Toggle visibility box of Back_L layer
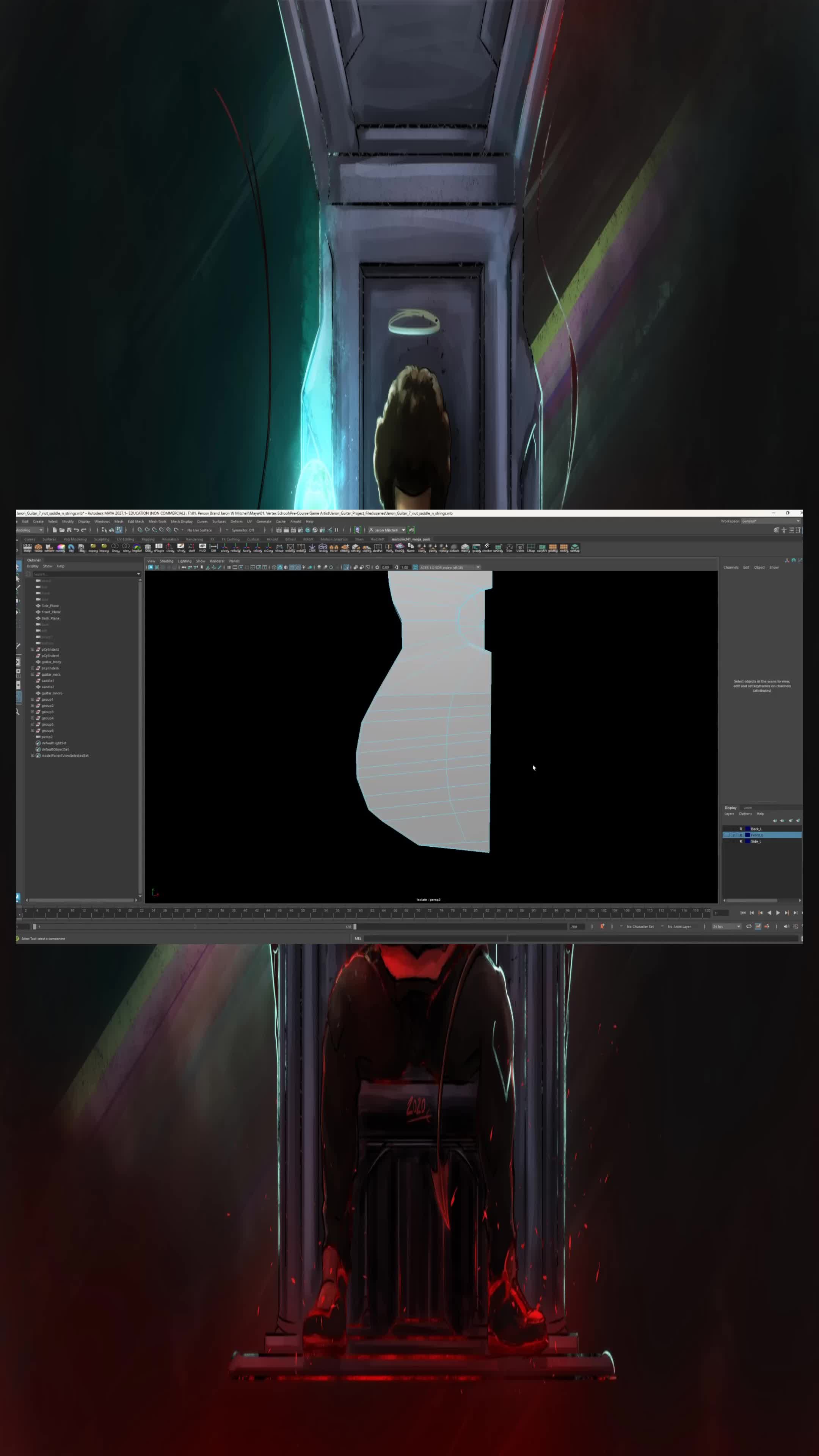Image resolution: width=819 pixels, height=1456 pixels. coord(727,828)
